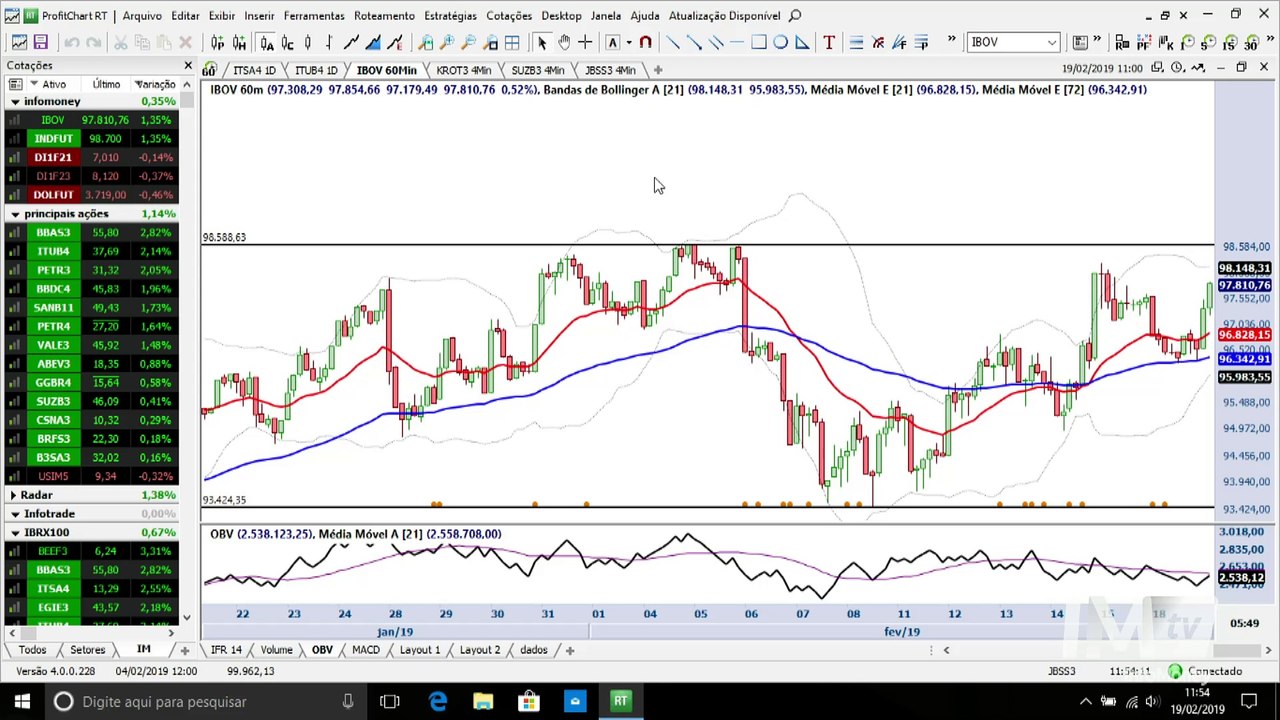This screenshot has width=1280, height=720.
Task: Toggle the magnet snap tool
Action: 645,42
